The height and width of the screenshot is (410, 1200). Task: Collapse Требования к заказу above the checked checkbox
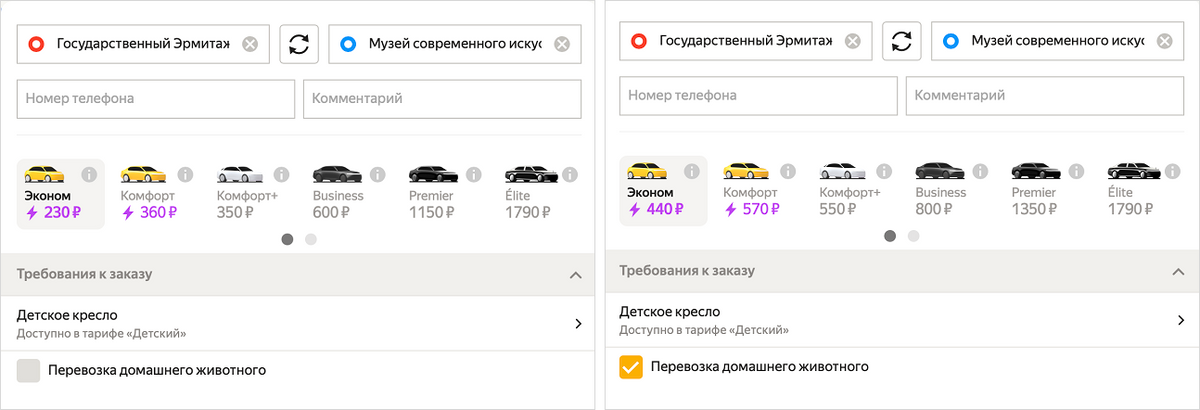(x=1177, y=271)
